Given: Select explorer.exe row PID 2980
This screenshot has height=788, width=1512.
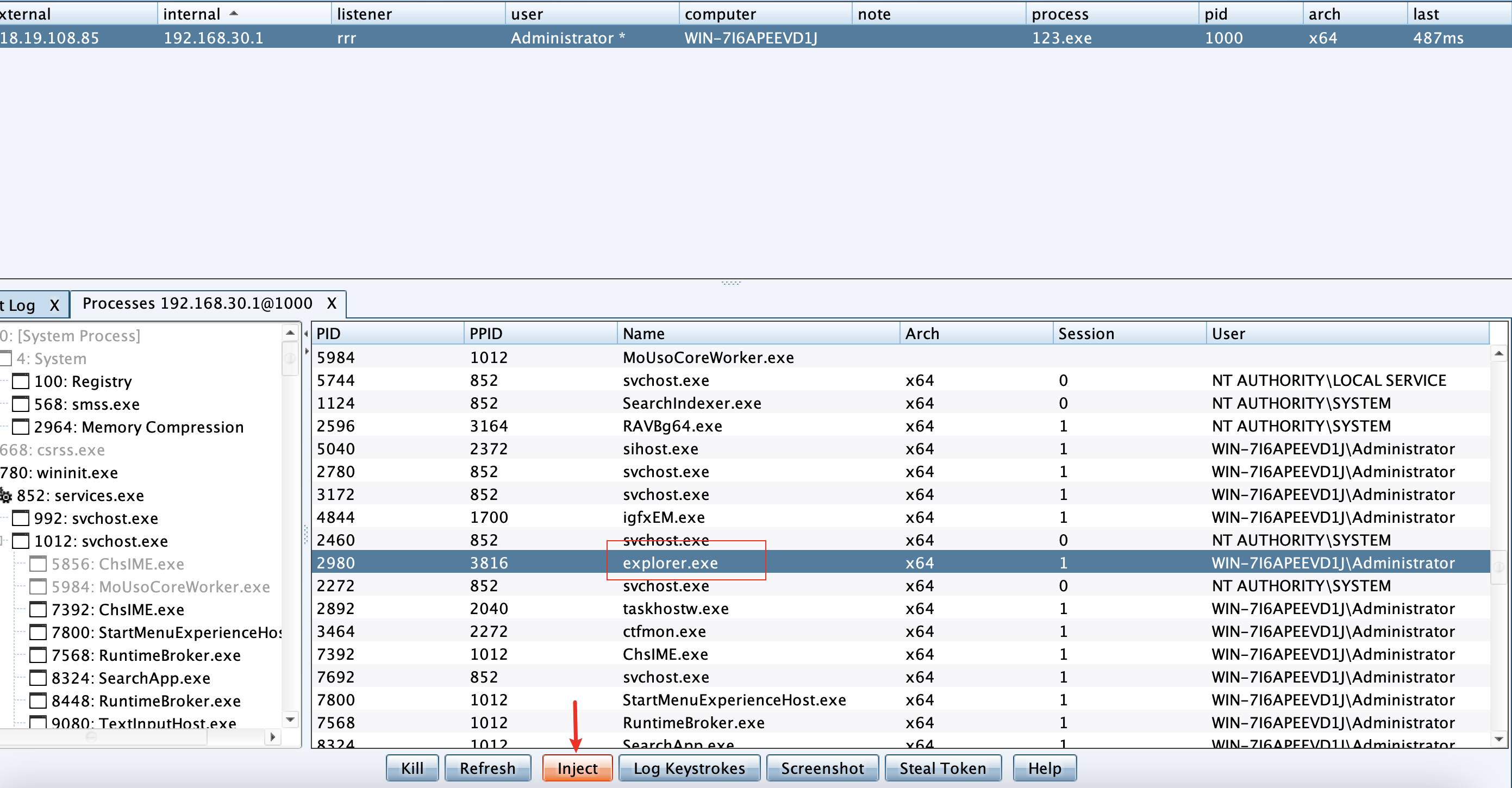Looking at the screenshot, I should click(x=901, y=562).
